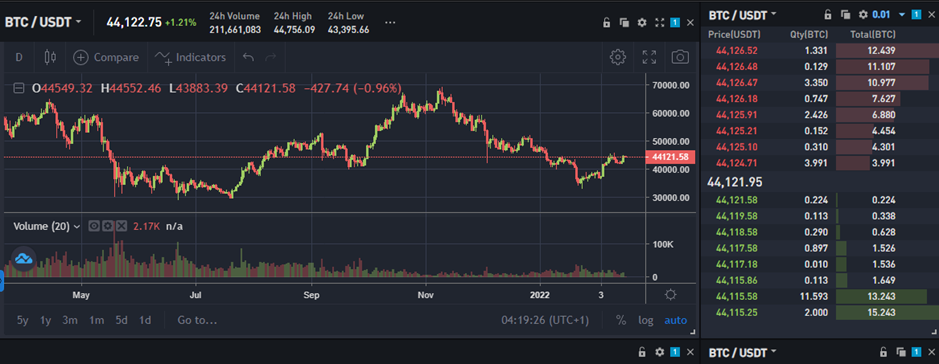Take a chart snapshot with the camera icon
The width and height of the screenshot is (939, 364).
click(x=680, y=57)
